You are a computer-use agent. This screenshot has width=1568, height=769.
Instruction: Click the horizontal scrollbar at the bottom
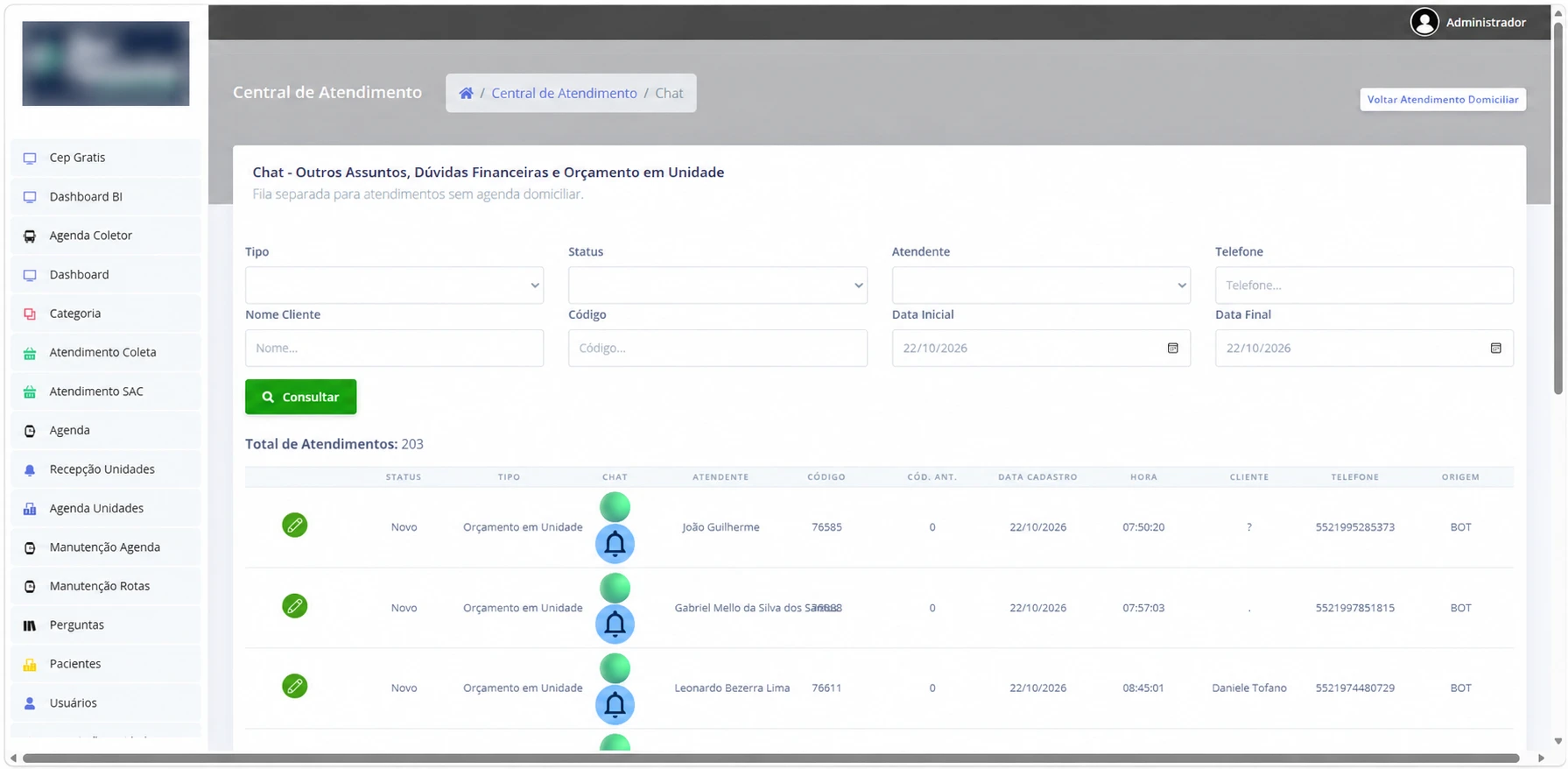point(770,758)
